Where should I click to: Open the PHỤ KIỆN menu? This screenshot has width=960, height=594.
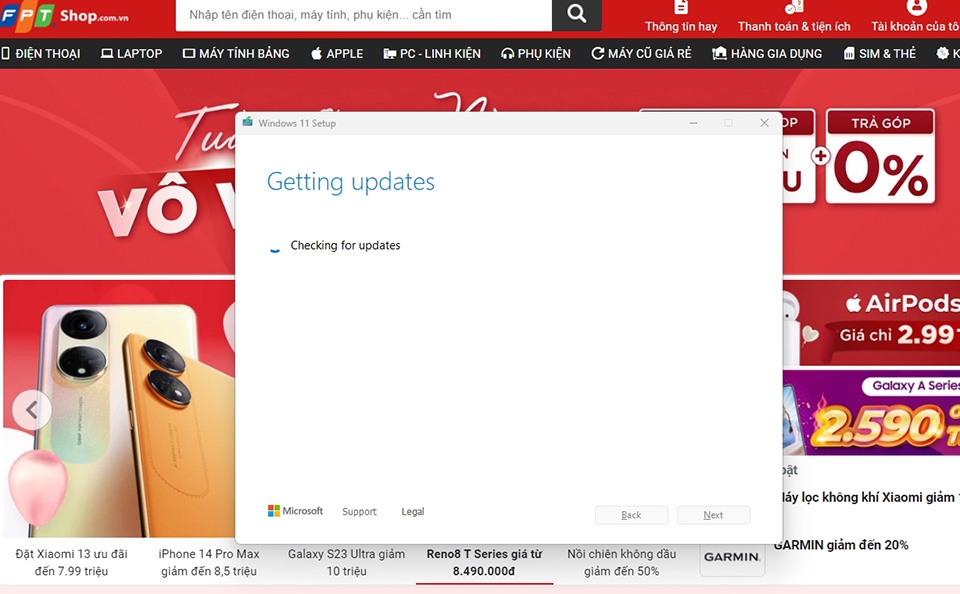click(x=536, y=54)
